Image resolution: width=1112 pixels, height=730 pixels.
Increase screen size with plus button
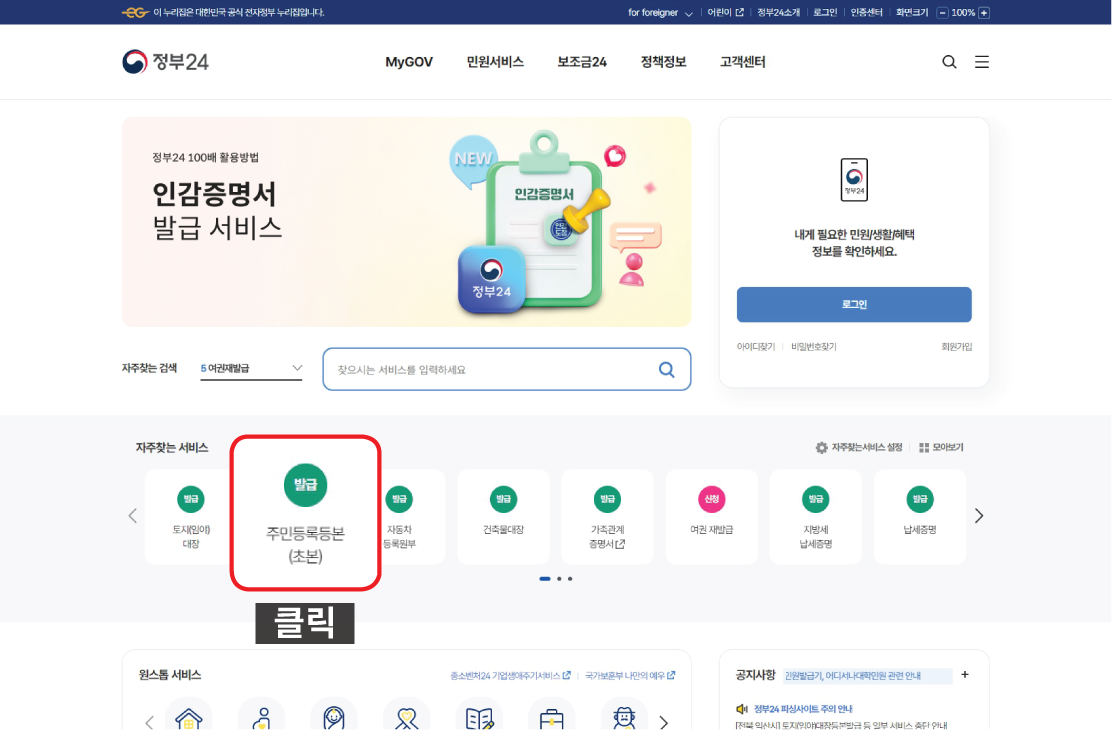click(x=984, y=13)
